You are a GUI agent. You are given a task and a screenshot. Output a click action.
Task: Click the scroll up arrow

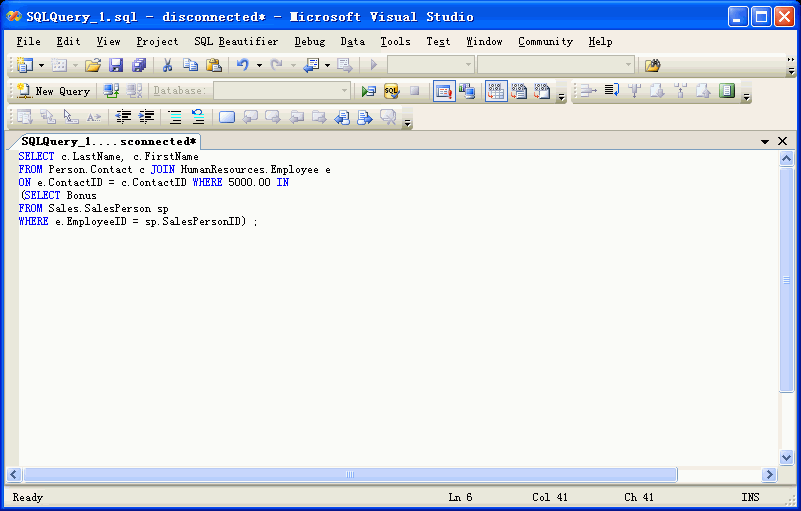[786, 158]
